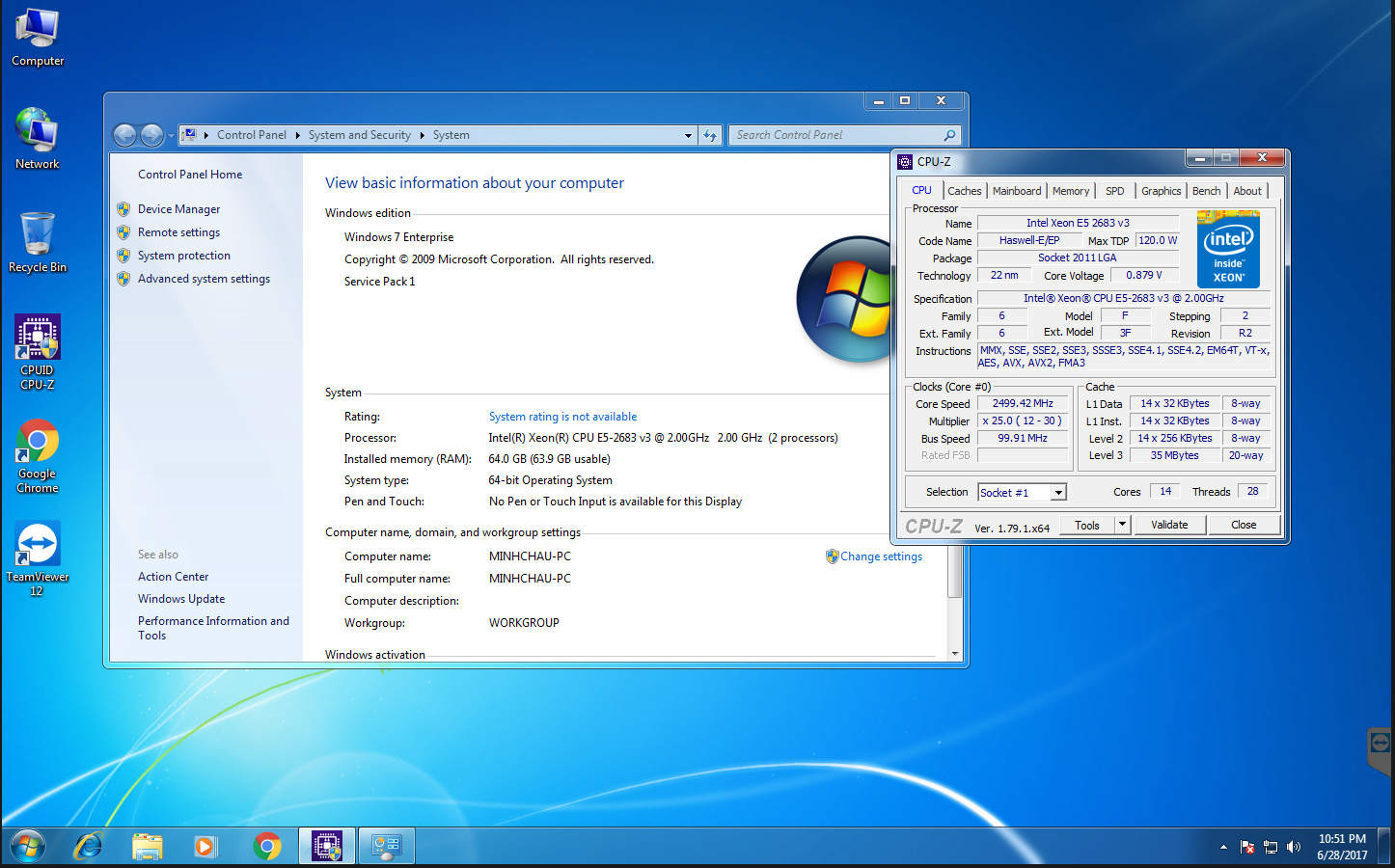The image size is (1395, 868).
Task: Click the volume speaker tray icon
Action: coord(1294,847)
